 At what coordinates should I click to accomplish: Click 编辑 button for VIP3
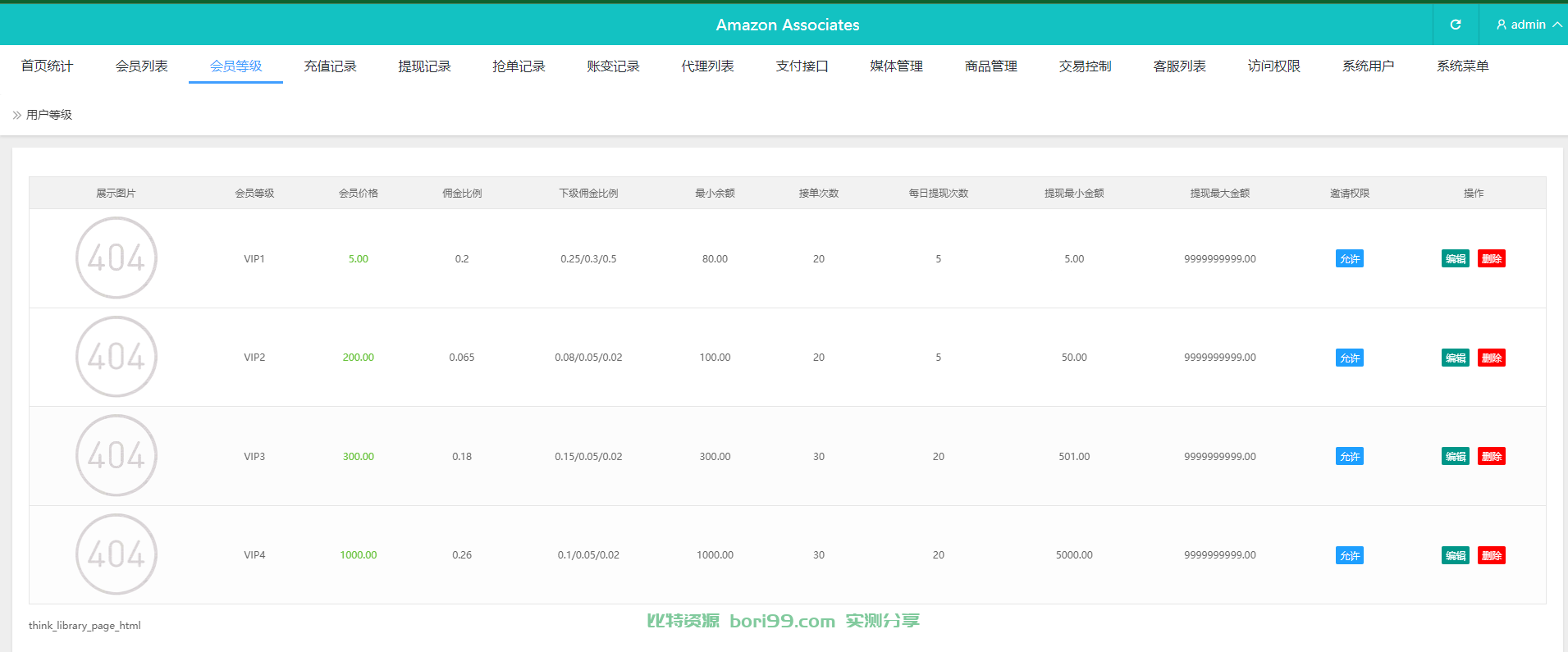1456,456
